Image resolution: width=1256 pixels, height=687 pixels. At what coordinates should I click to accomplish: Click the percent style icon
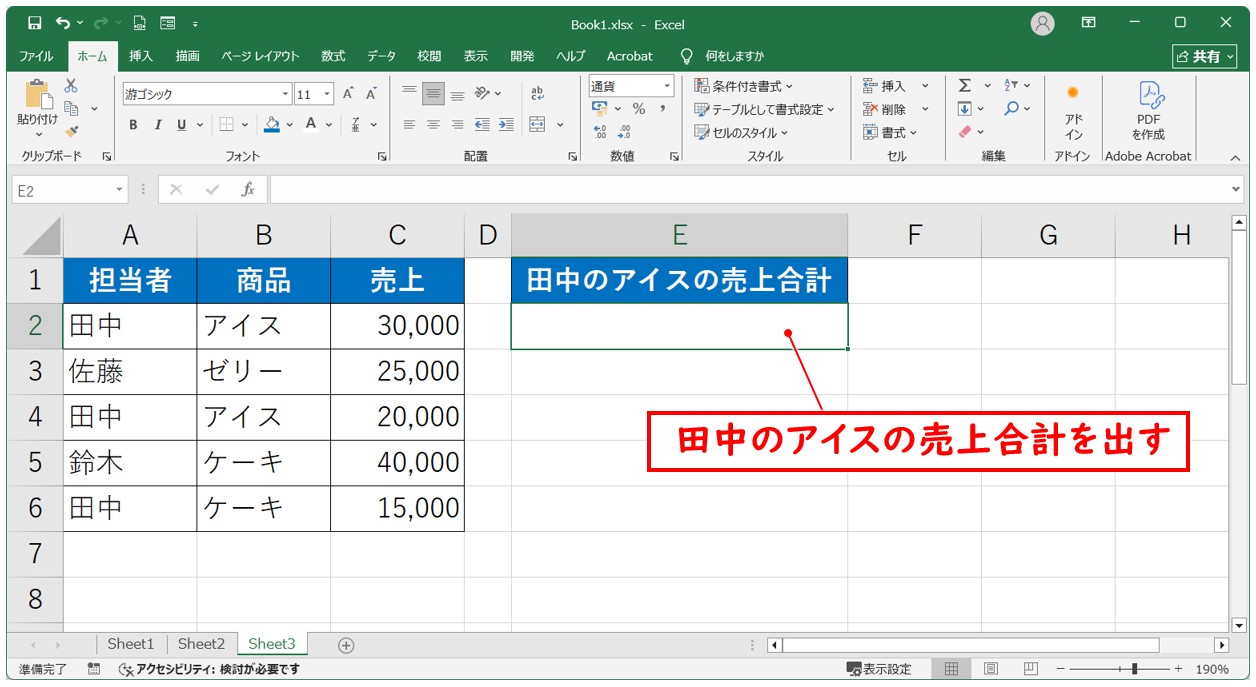pyautogui.click(x=638, y=109)
